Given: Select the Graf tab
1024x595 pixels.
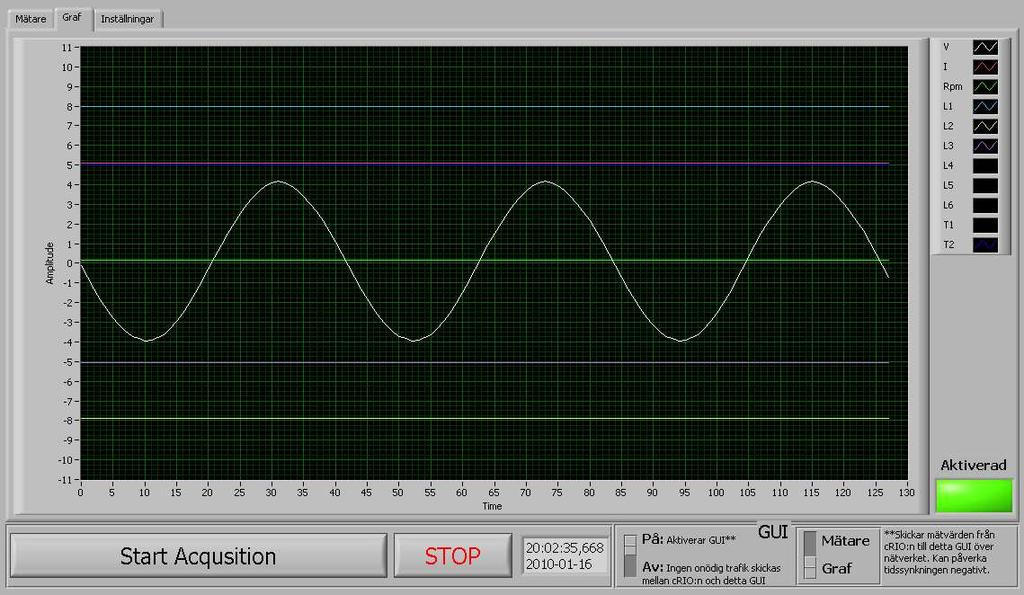Looking at the screenshot, I should [x=72, y=18].
